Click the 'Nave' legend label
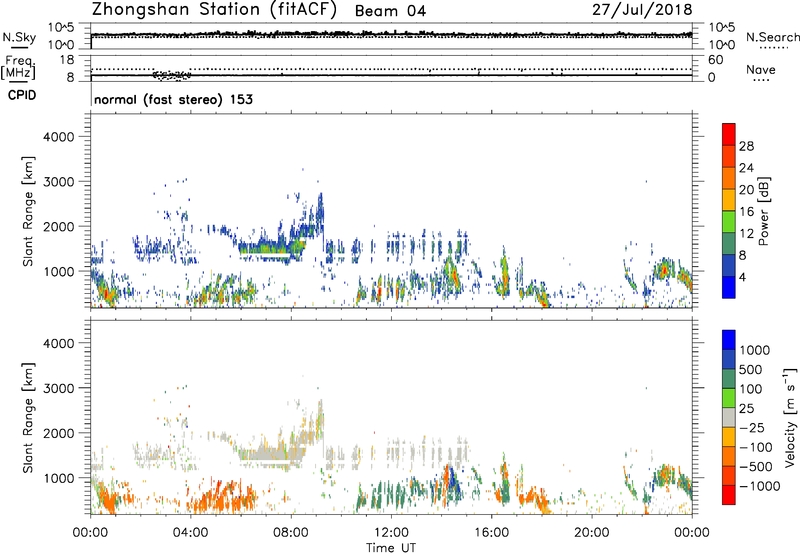 pos(761,70)
